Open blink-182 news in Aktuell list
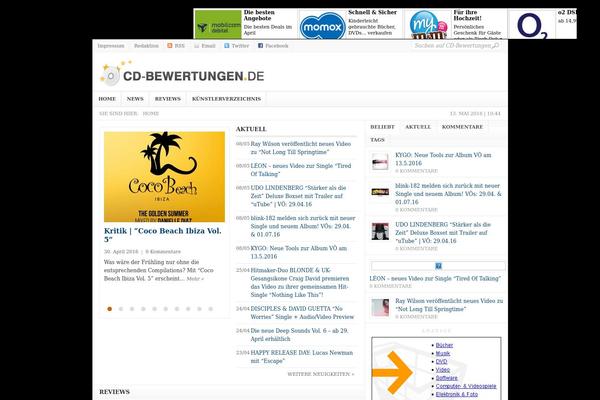 pyautogui.click(x=303, y=226)
